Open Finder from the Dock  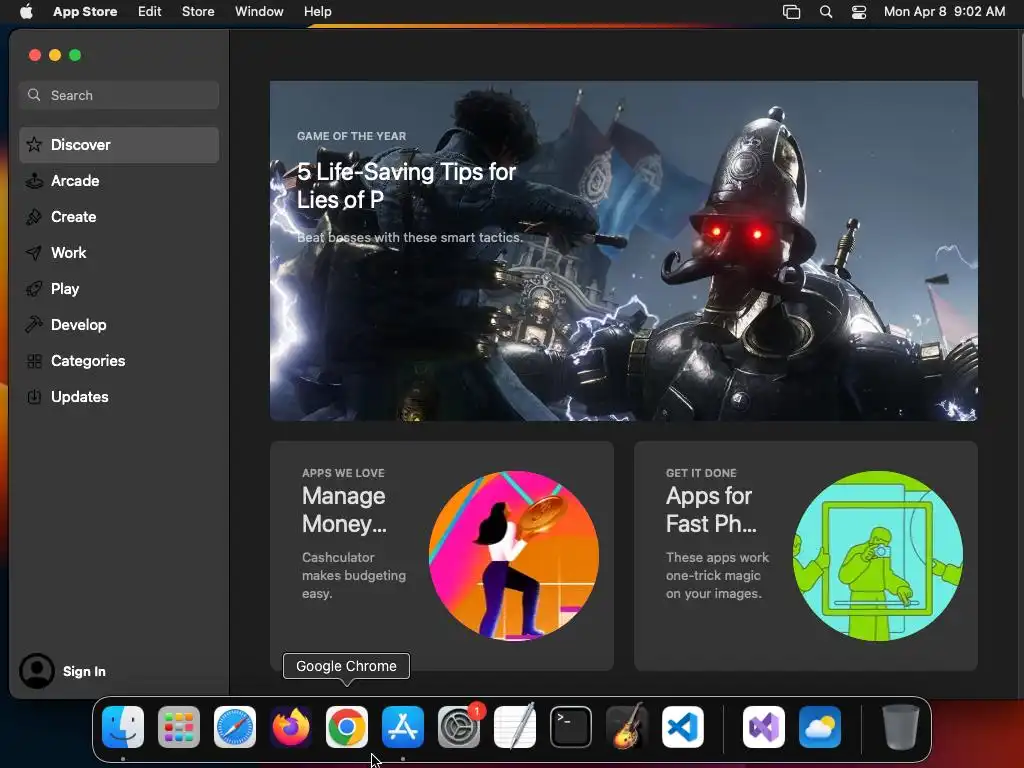click(x=123, y=727)
